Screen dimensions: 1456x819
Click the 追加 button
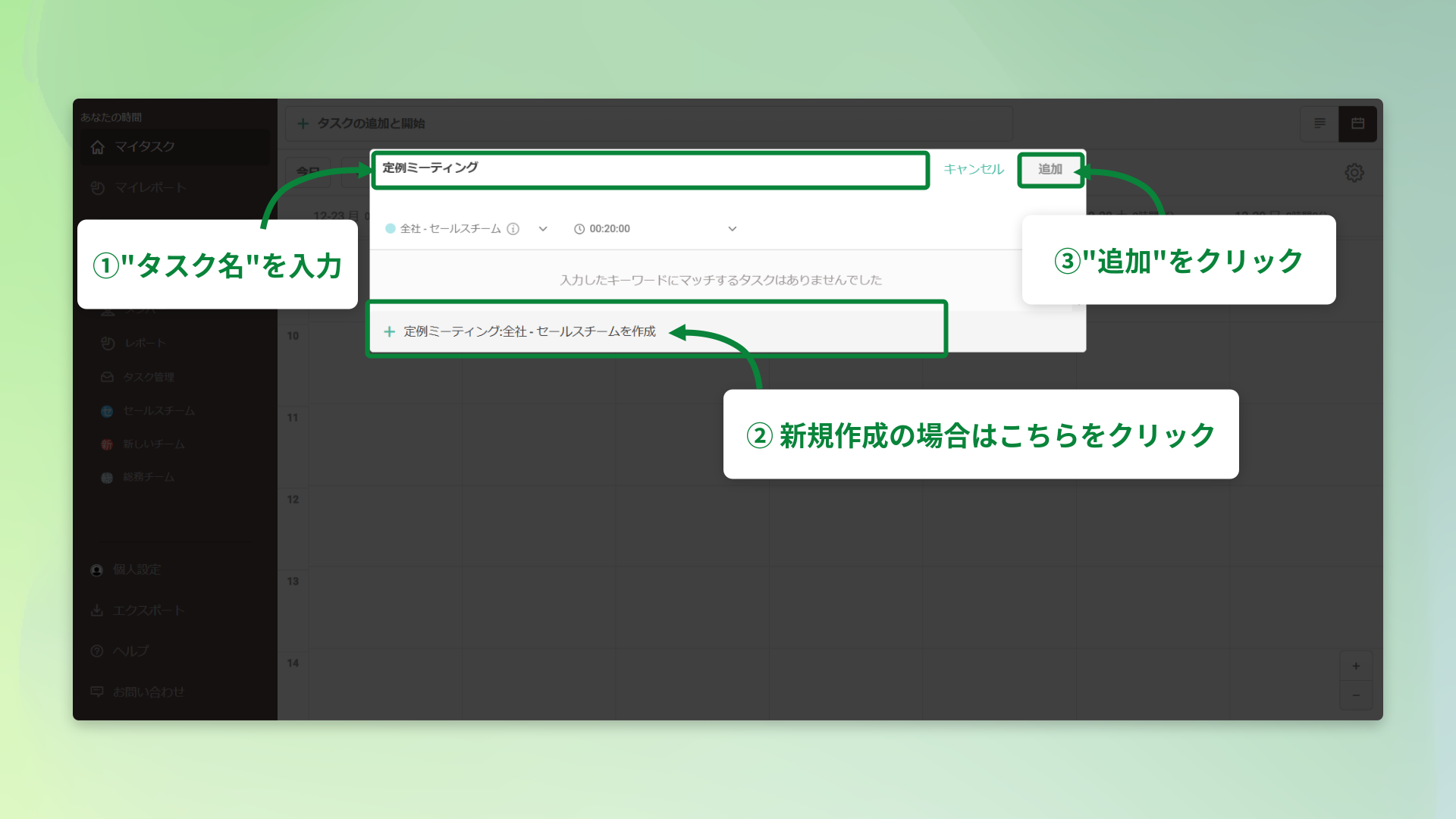coord(1050,170)
